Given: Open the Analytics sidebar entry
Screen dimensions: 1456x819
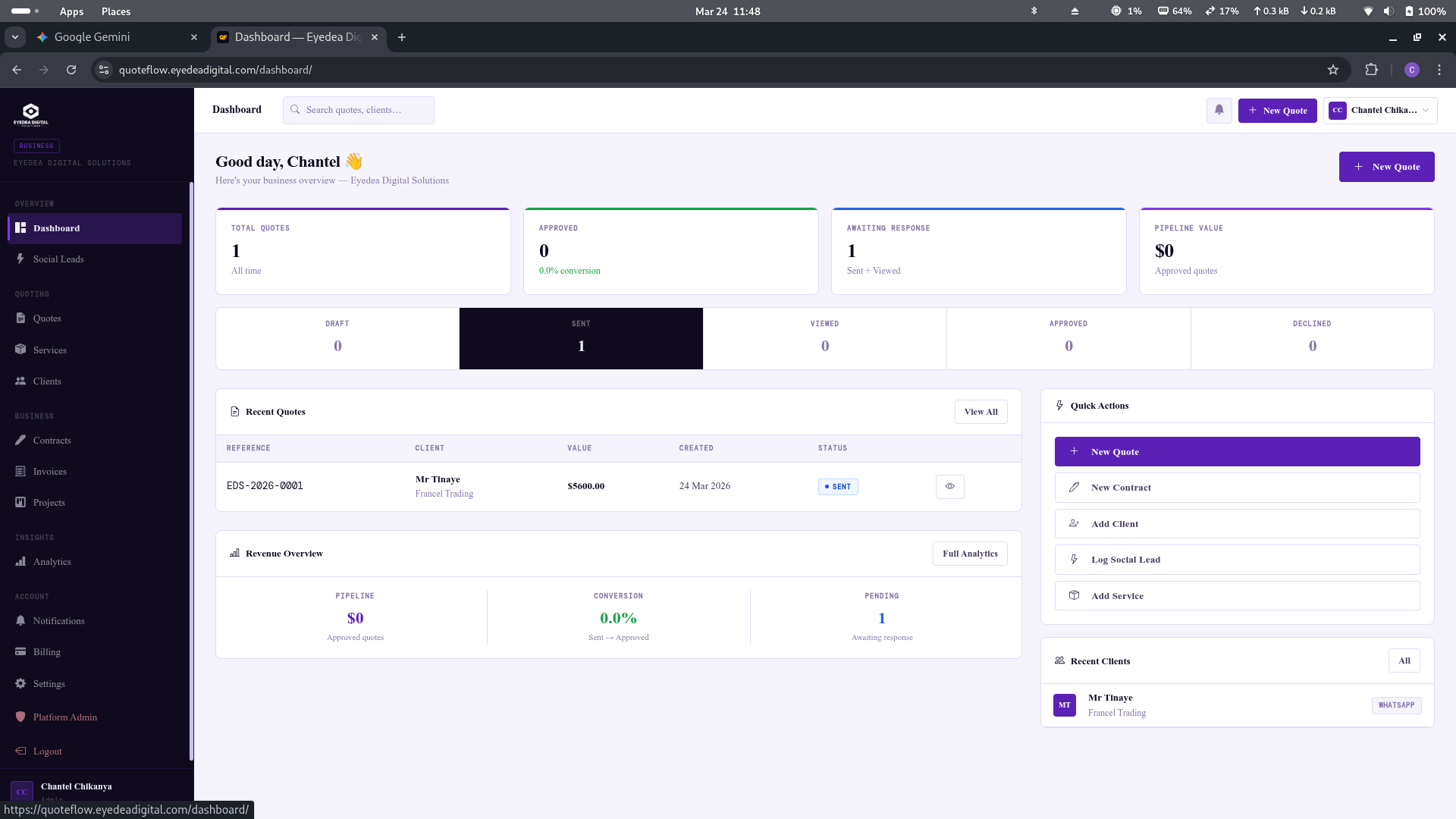Looking at the screenshot, I should (x=52, y=562).
